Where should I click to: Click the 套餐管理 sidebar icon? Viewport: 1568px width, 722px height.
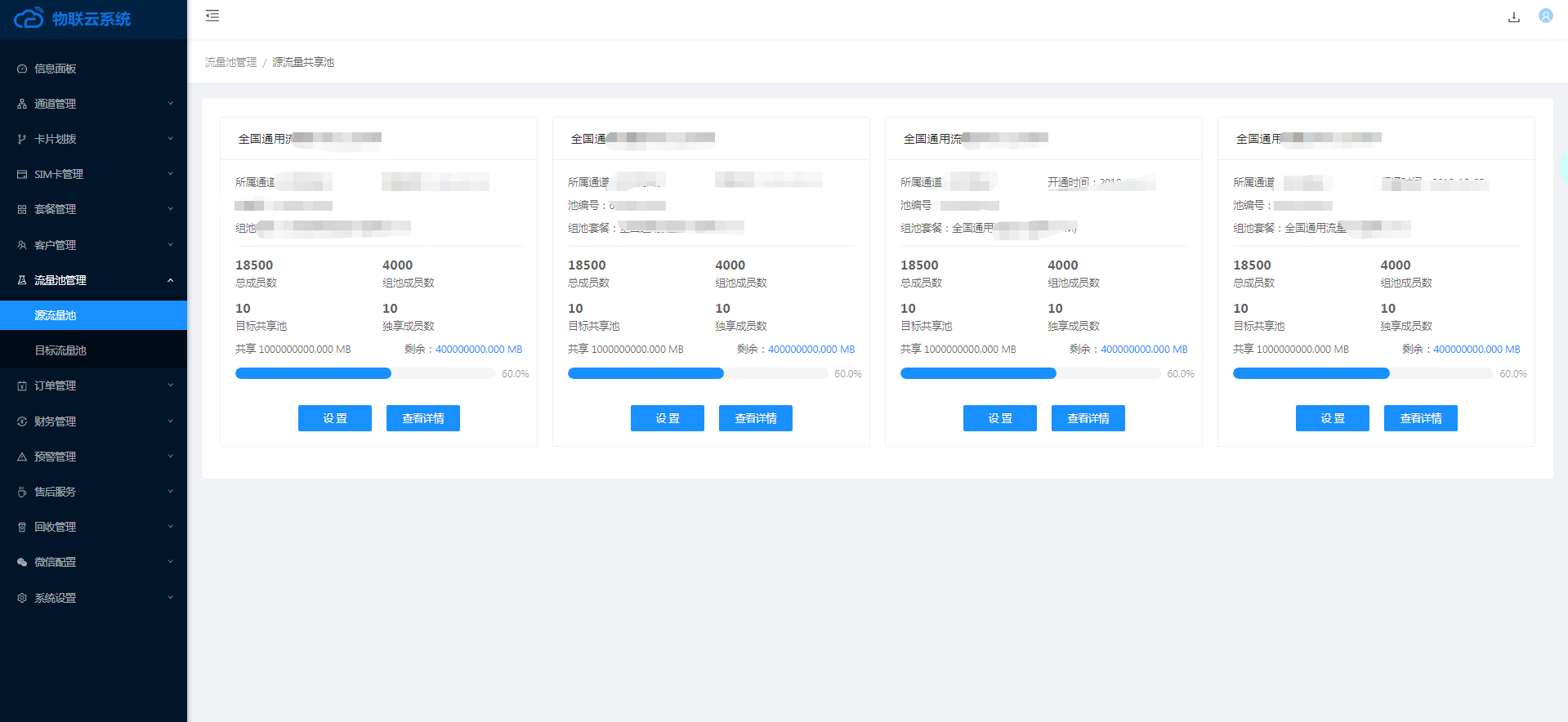click(22, 209)
